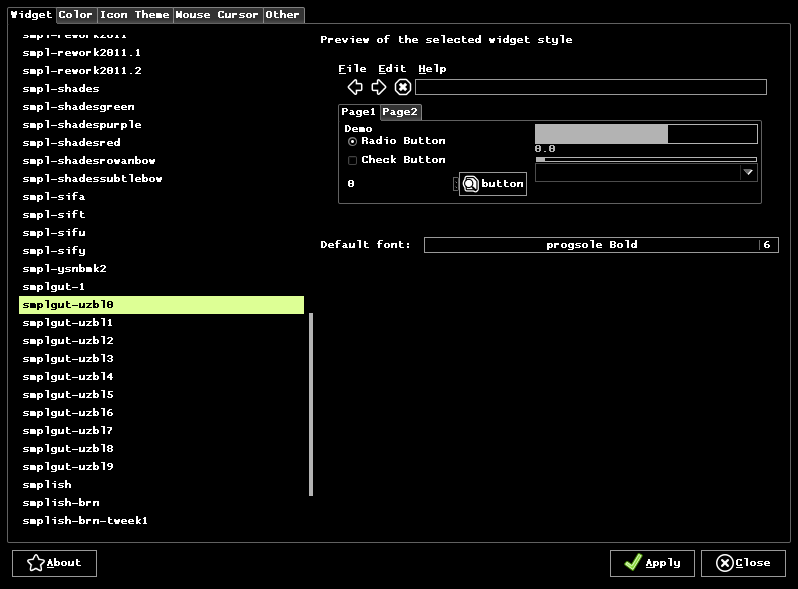Select theme smpl-rework2011.2
This screenshot has height=589, width=798.
point(161,71)
